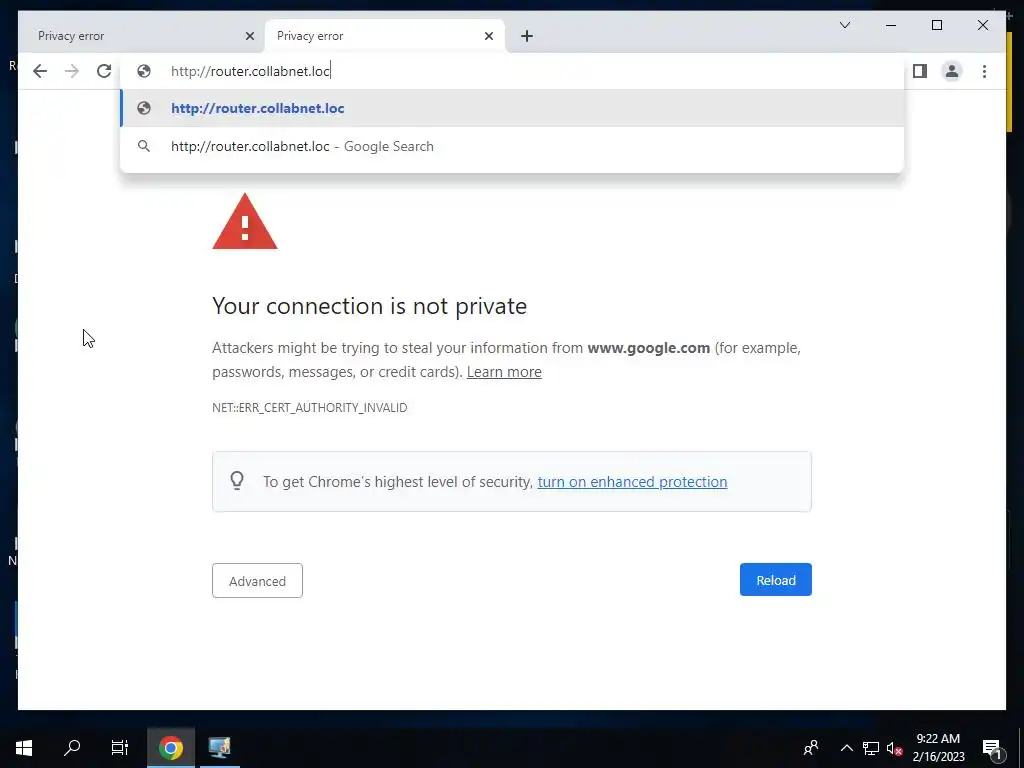This screenshot has height=768, width=1024.
Task: Open Chrome's three-dot menu
Action: pyautogui.click(x=984, y=71)
